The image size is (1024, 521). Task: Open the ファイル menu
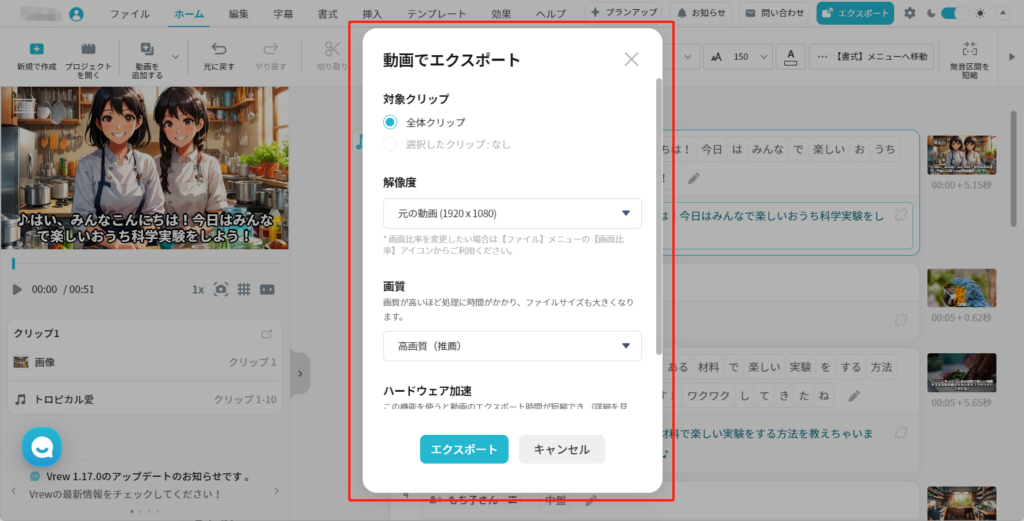tap(129, 14)
